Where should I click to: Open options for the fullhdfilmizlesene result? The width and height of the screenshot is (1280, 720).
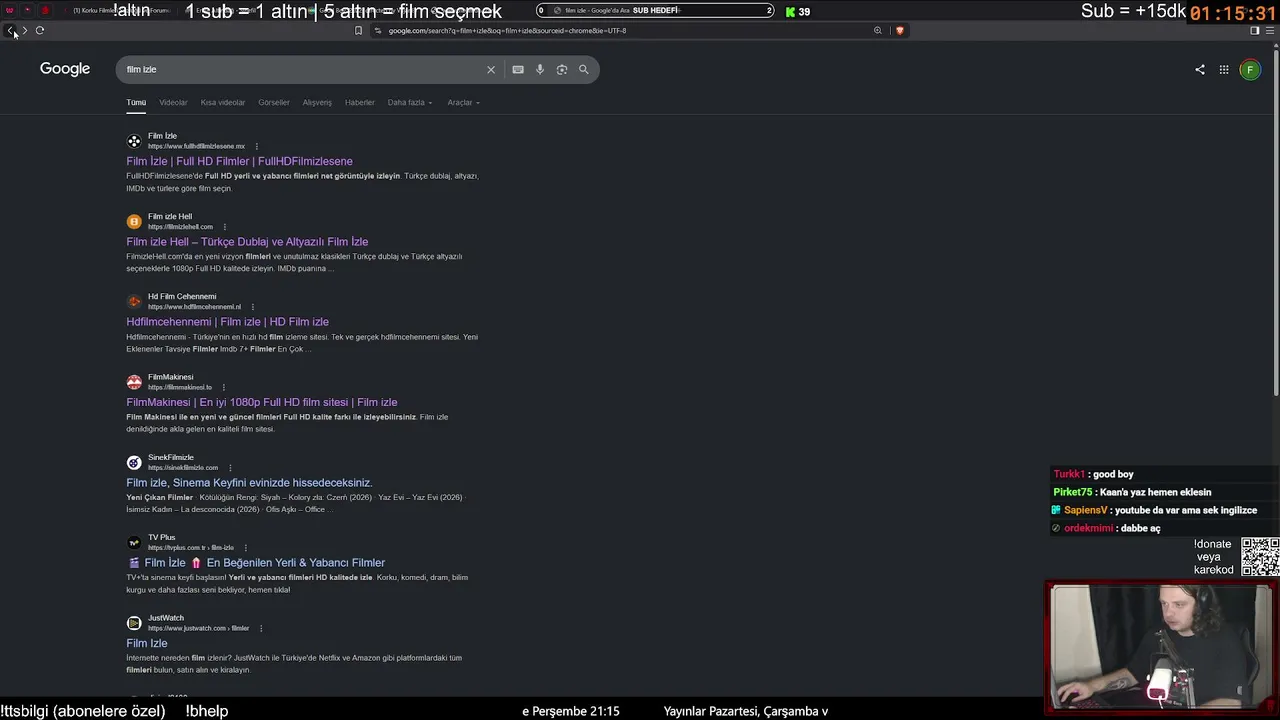[x=256, y=146]
